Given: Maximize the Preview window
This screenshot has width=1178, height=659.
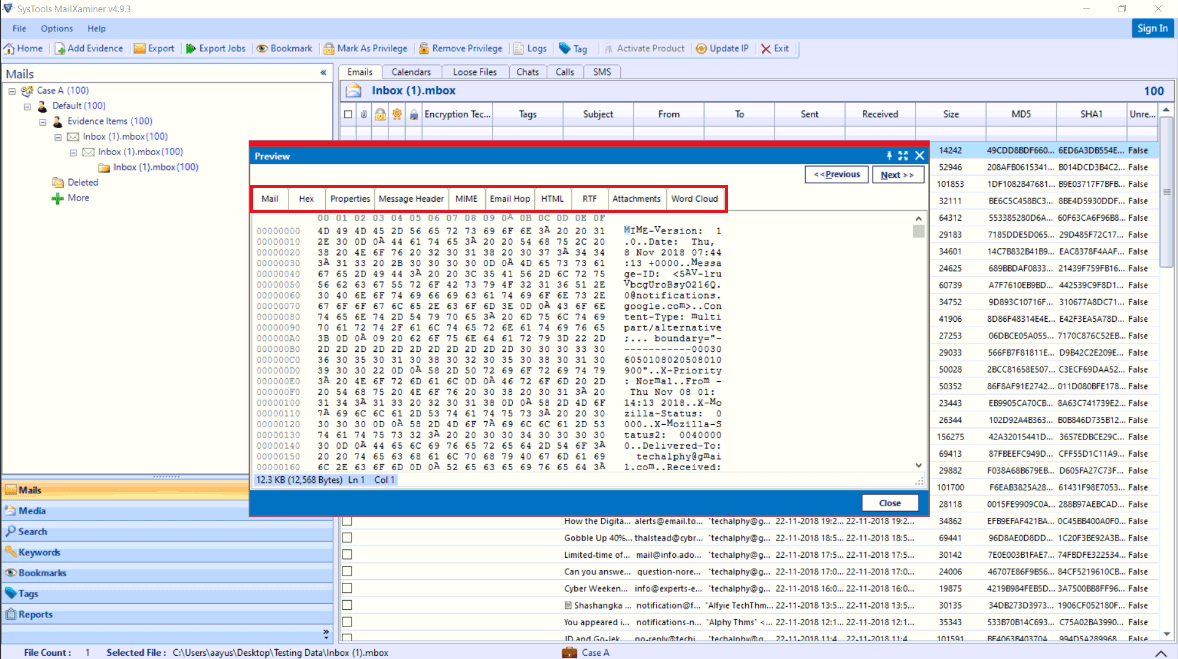Looking at the screenshot, I should point(903,156).
